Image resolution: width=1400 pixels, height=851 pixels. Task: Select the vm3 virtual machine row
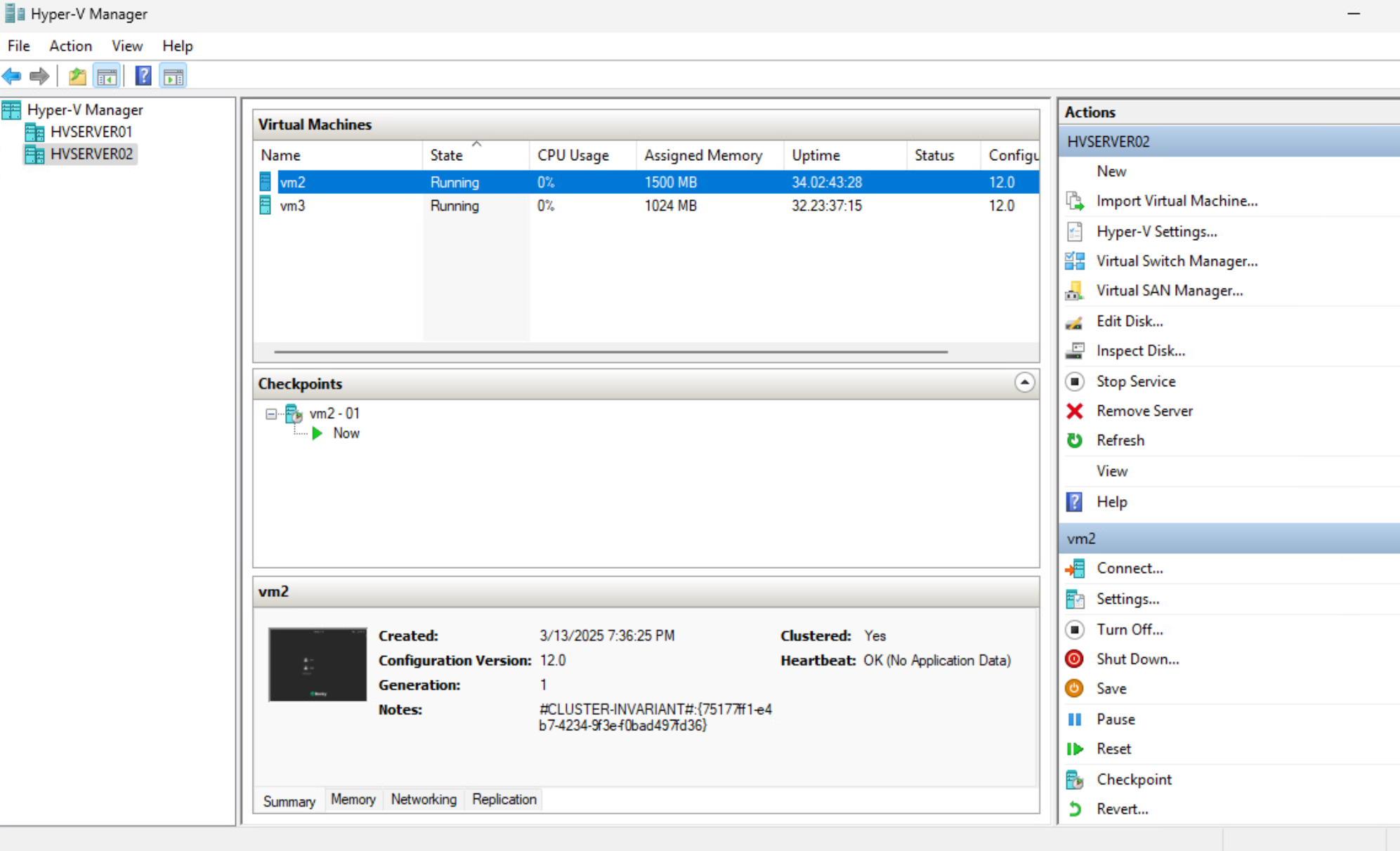tap(646, 206)
